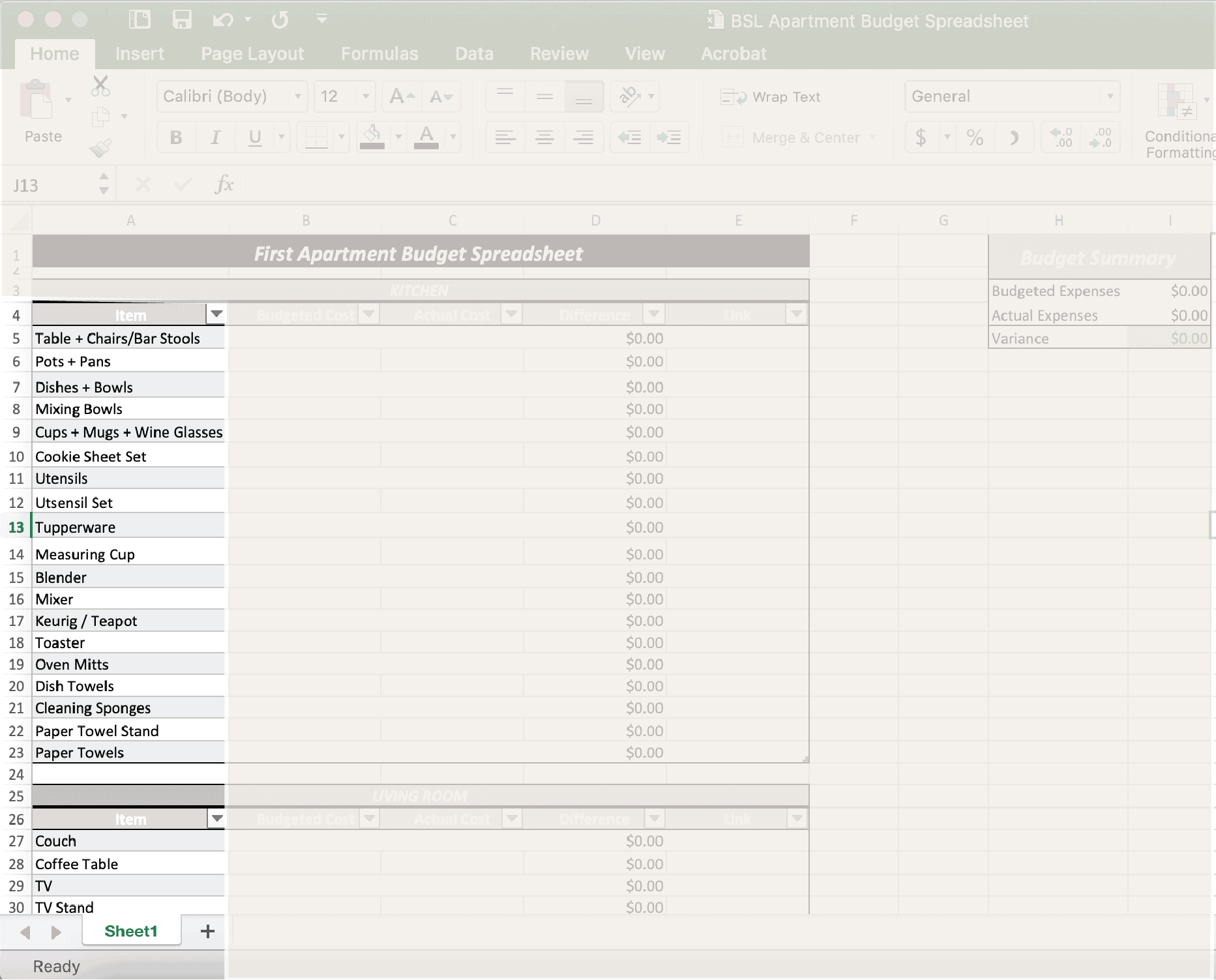Click Accounting Number Format dollar icon

[x=921, y=138]
